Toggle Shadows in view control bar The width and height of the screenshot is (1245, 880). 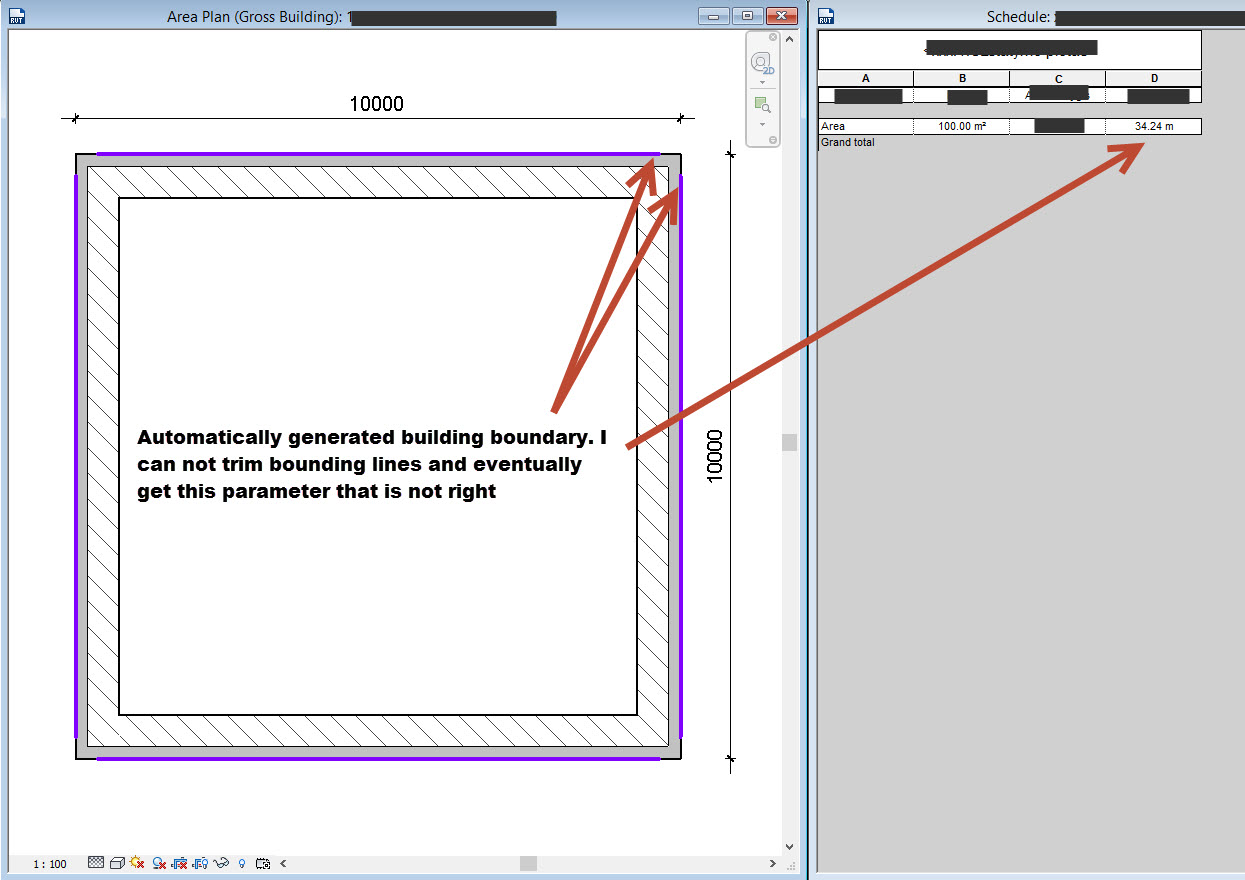tap(159, 863)
